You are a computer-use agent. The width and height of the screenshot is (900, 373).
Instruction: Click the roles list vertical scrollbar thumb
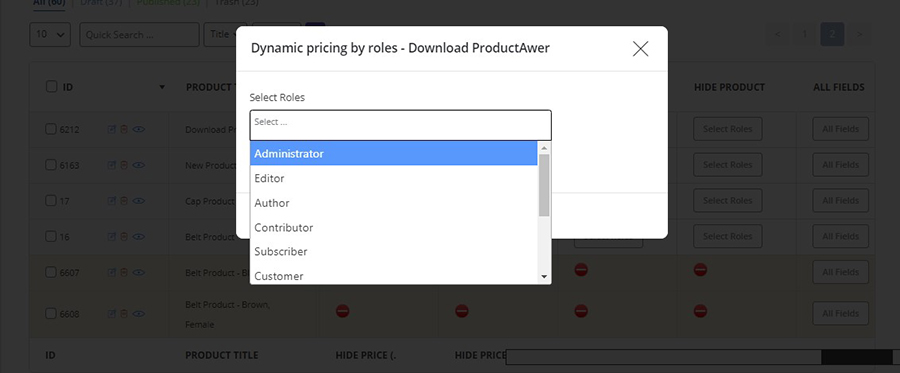(x=544, y=185)
